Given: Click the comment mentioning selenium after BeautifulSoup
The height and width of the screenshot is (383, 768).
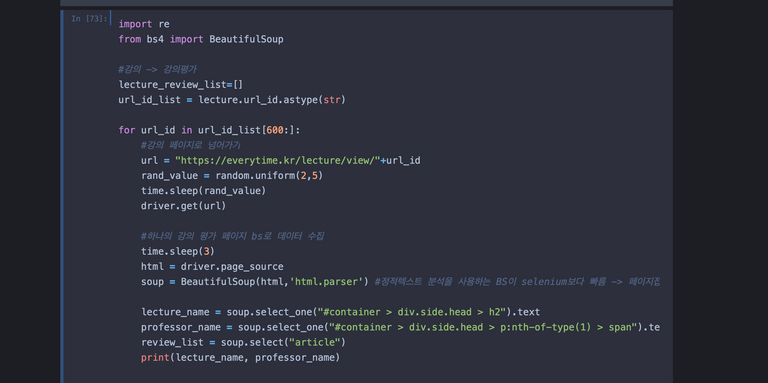Looking at the screenshot, I should [x=517, y=282].
